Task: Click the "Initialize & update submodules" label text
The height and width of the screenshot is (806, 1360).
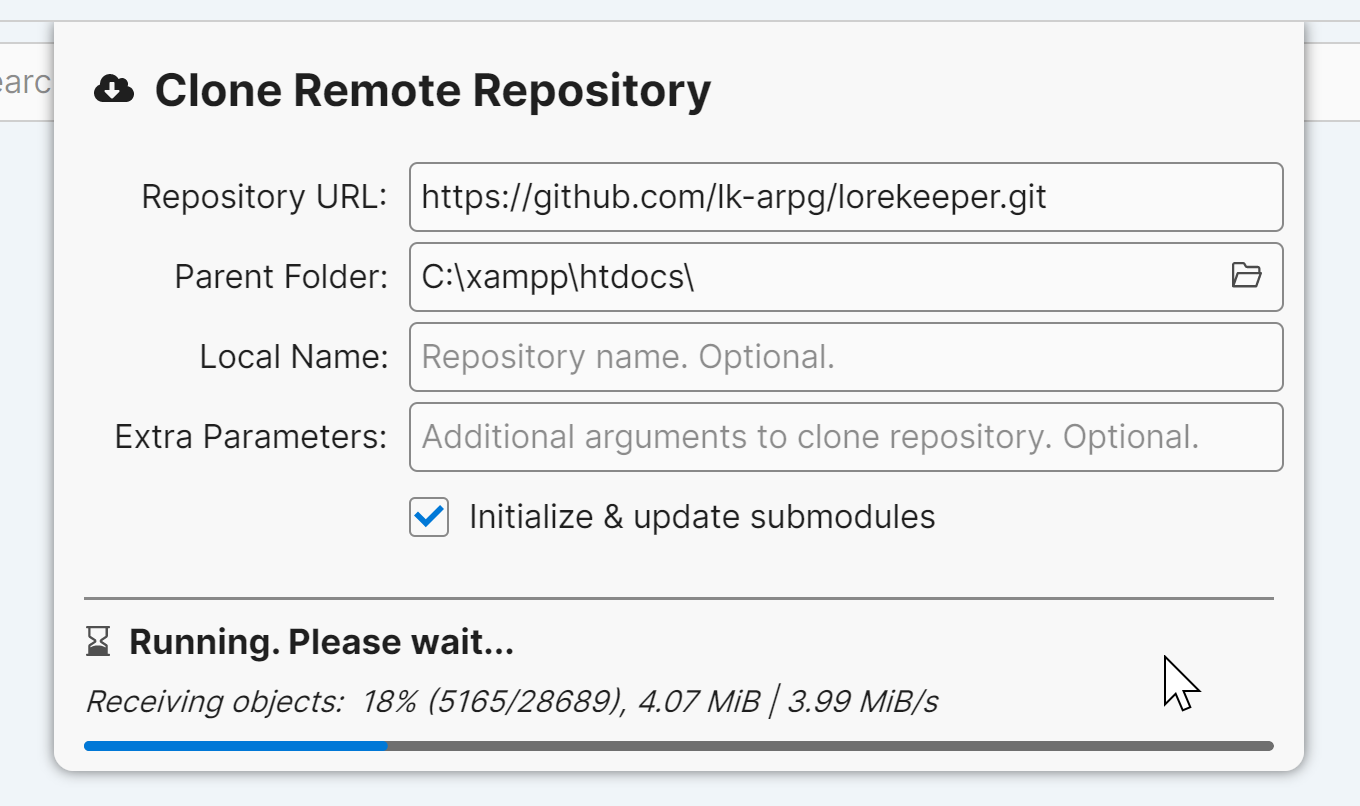Action: [702, 517]
